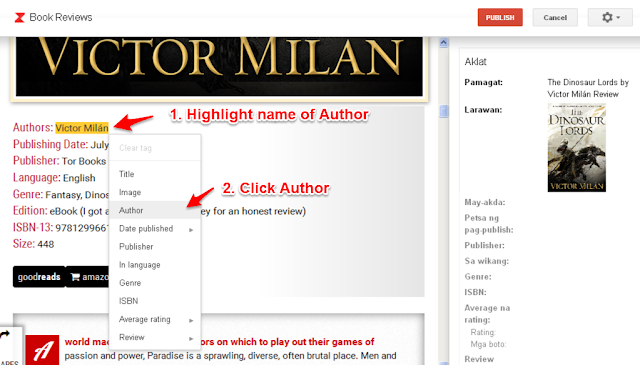Image resolution: width=640 pixels, height=365 pixels.
Task: Select Date published menu entry
Action: tap(155, 229)
